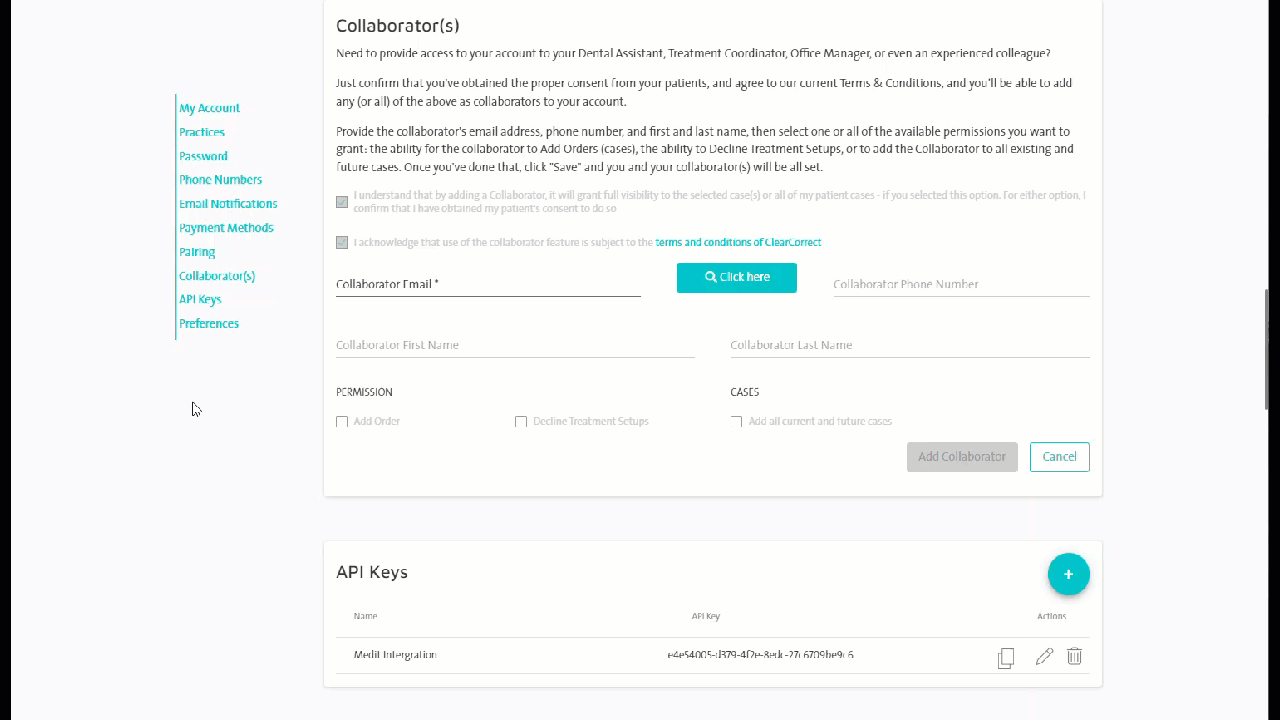Open Preferences section

click(x=209, y=324)
